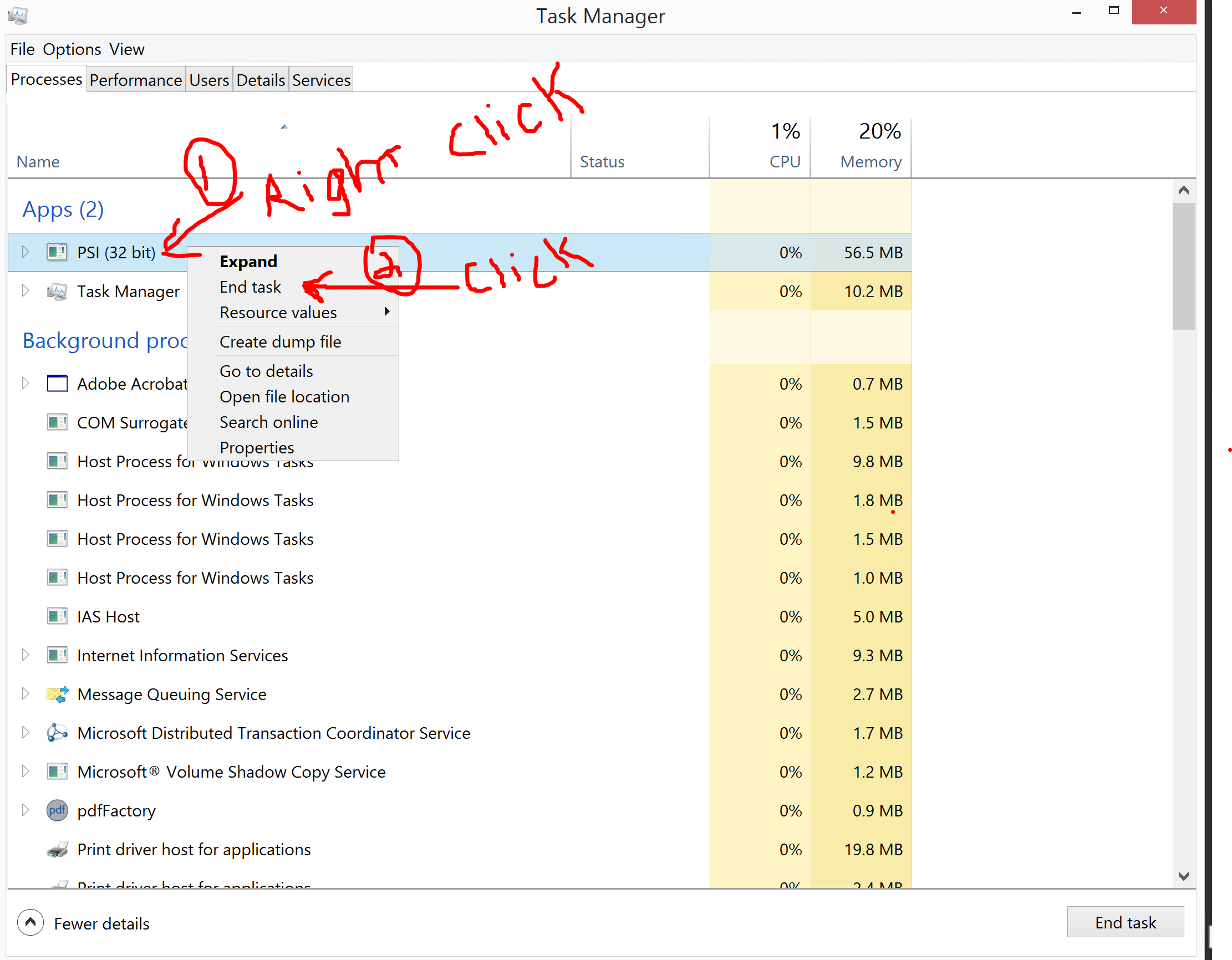
Task: Click the Print driver host printer icon
Action: pos(57,850)
